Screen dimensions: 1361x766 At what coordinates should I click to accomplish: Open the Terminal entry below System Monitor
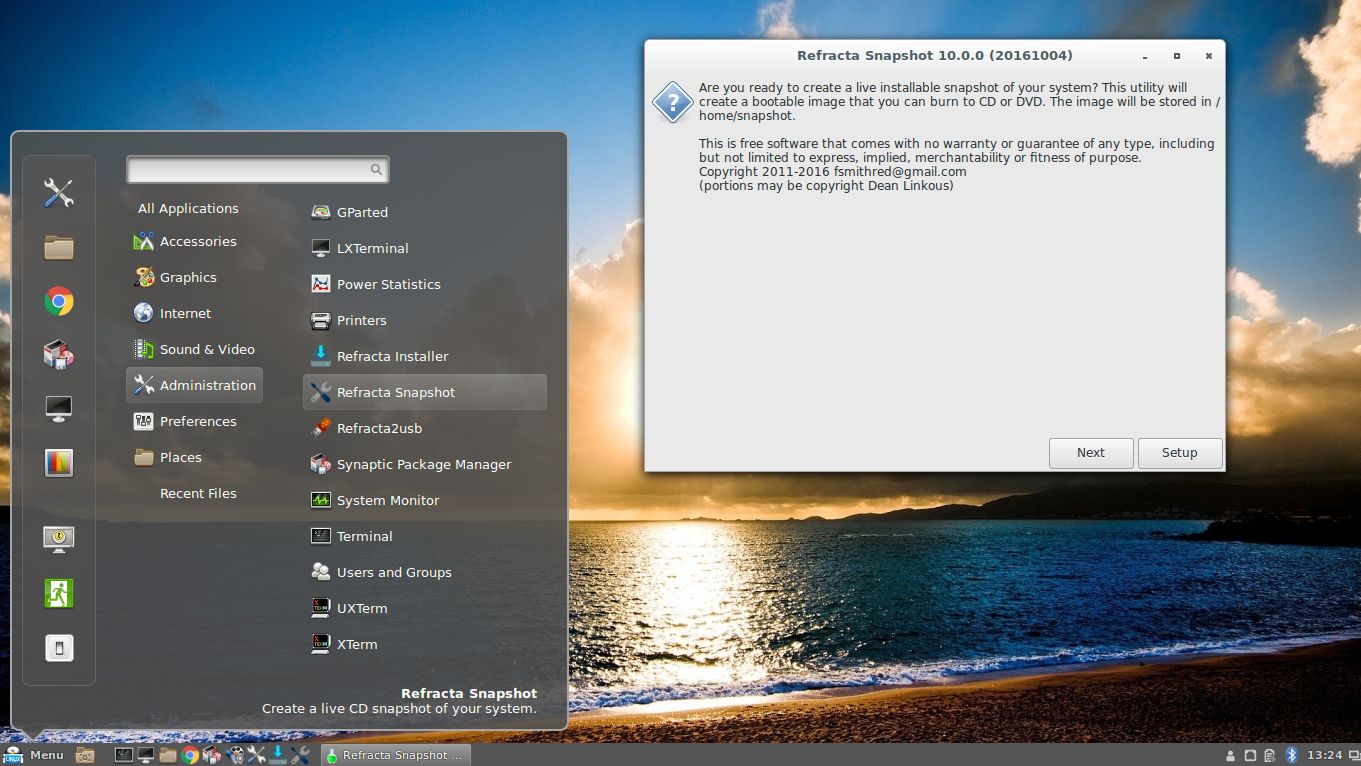(424, 536)
